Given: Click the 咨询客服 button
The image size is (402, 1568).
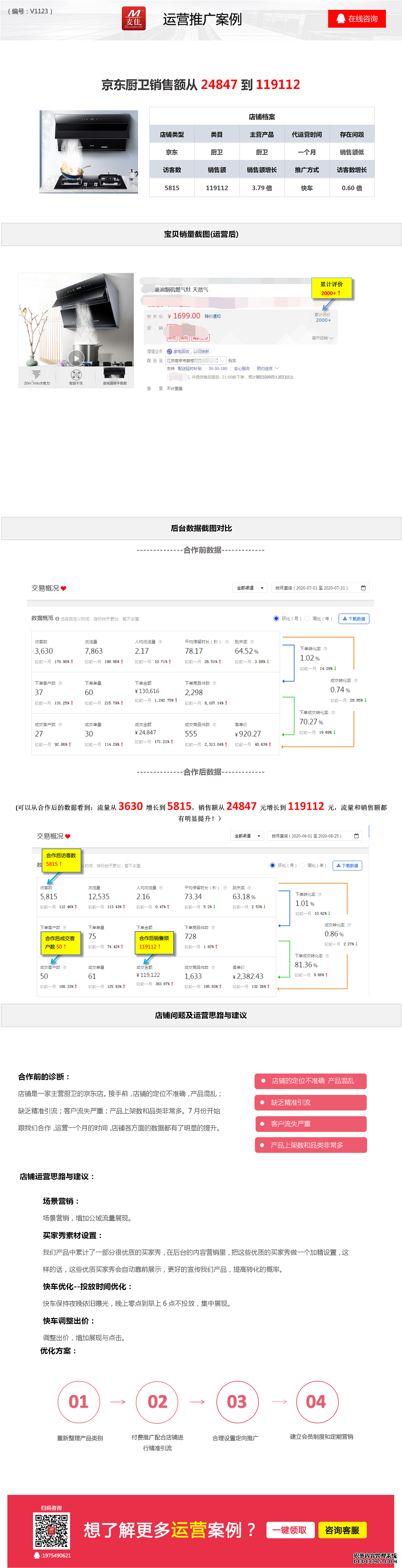Looking at the screenshot, I should click(342, 1530).
